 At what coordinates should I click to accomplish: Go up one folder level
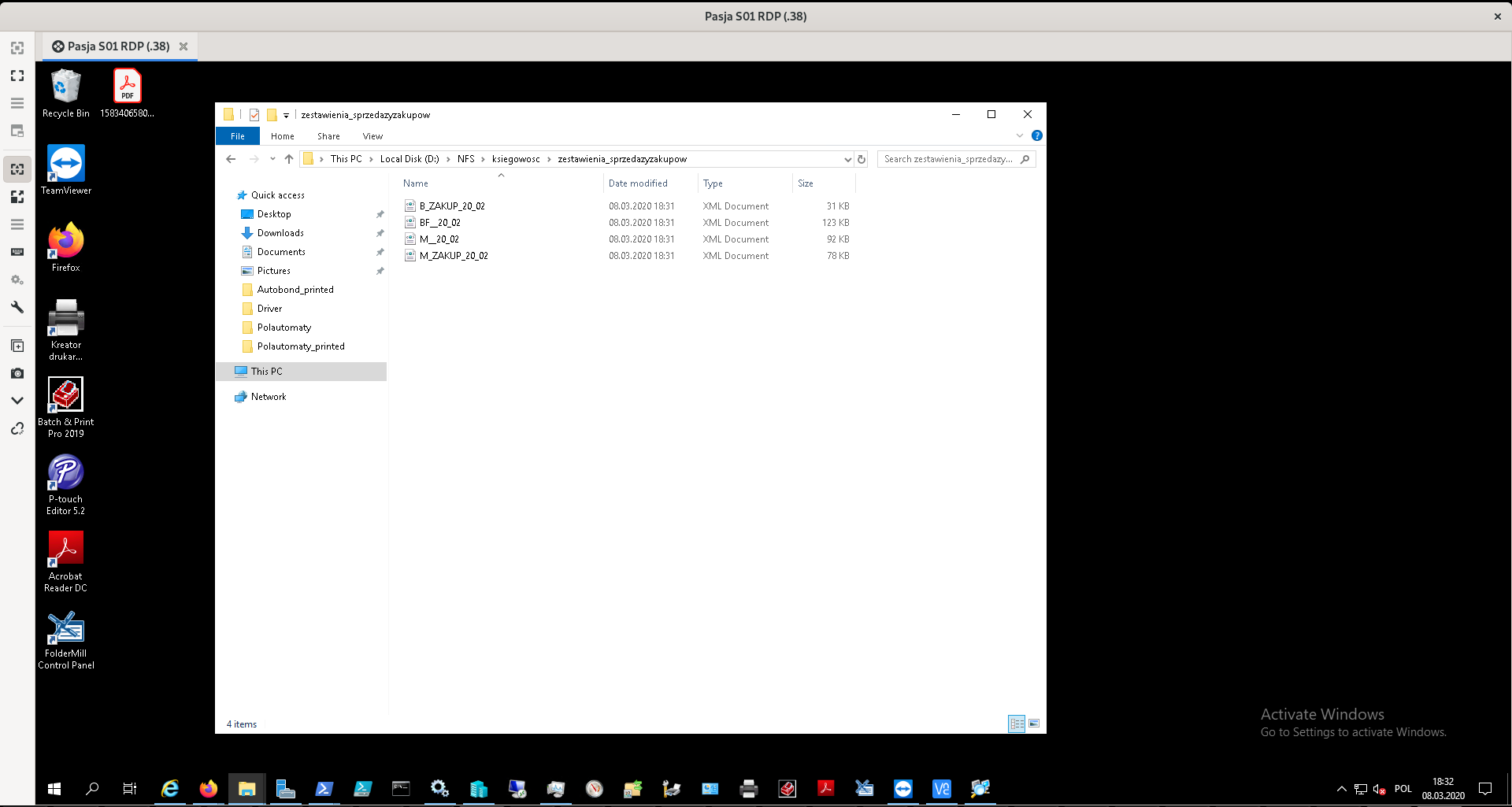(x=289, y=159)
